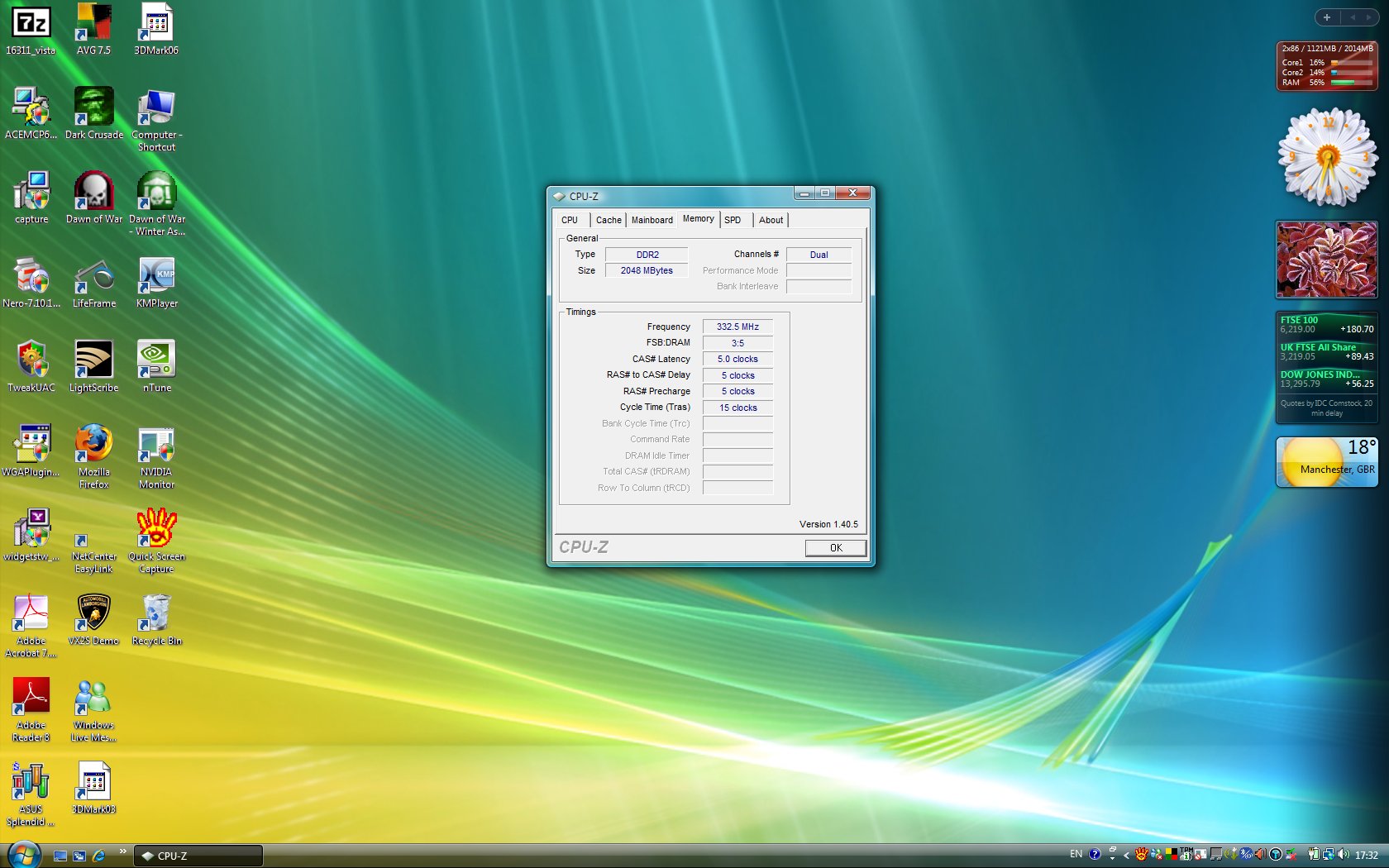Show hidden system tray icons arrow
The height and width of the screenshot is (868, 1389).
(x=1126, y=855)
